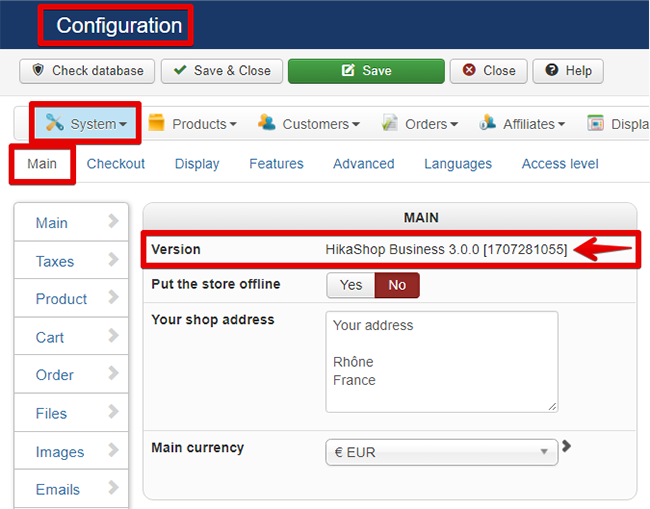Screen dimensions: 650x509
Task: Click the green Save button
Action: [x=366, y=71]
